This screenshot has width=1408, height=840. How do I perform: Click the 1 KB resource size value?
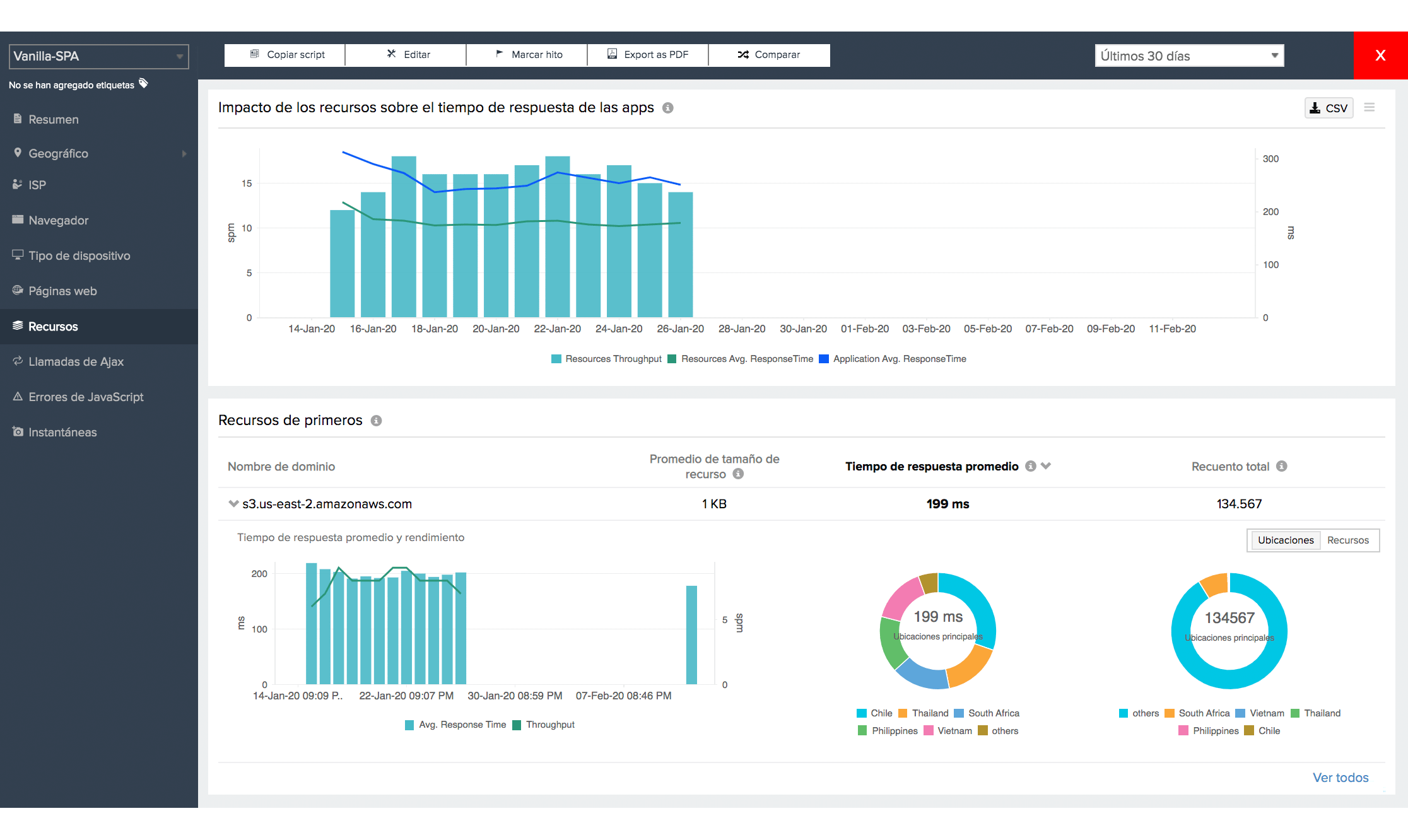[714, 504]
